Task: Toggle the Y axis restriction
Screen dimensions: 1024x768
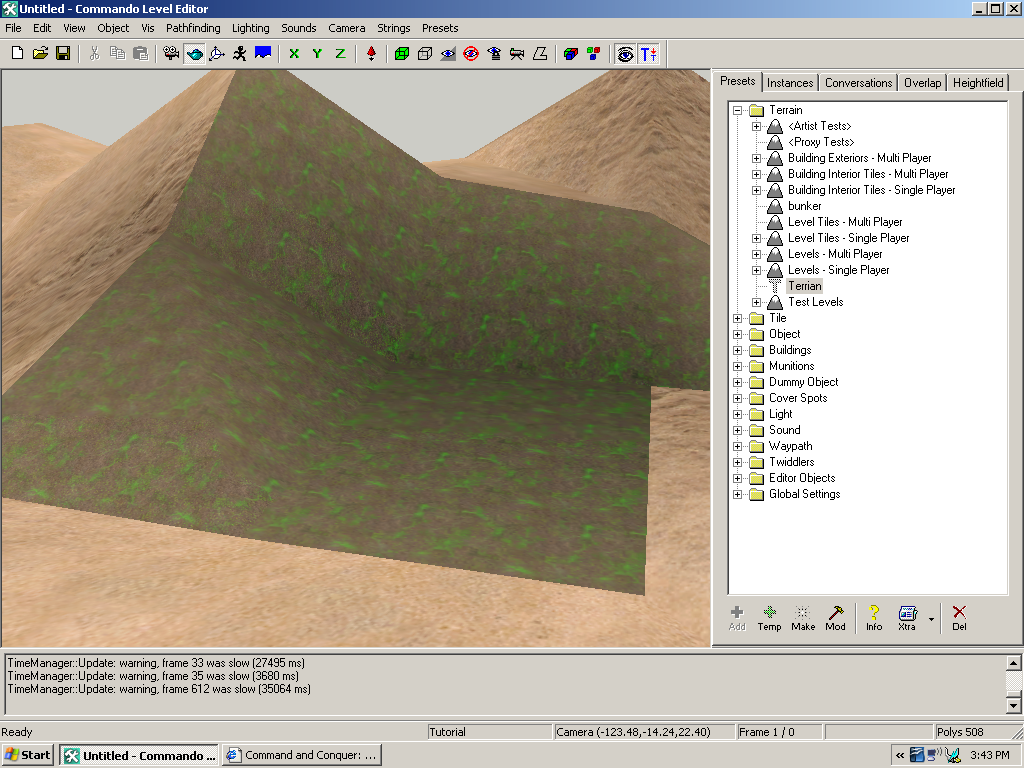Action: click(317, 53)
